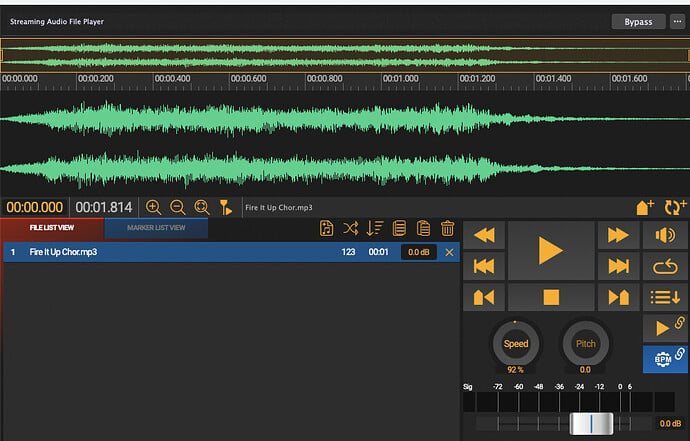This screenshot has width=690, height=441.
Task: Click the zoom in magnifier icon
Action: tap(153, 207)
